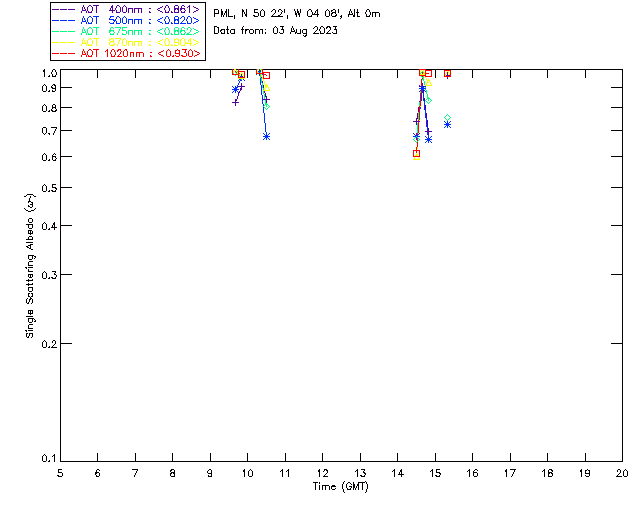Click x-axis hour label 7
Viewport: 640px width, 512px height.
click(135, 473)
